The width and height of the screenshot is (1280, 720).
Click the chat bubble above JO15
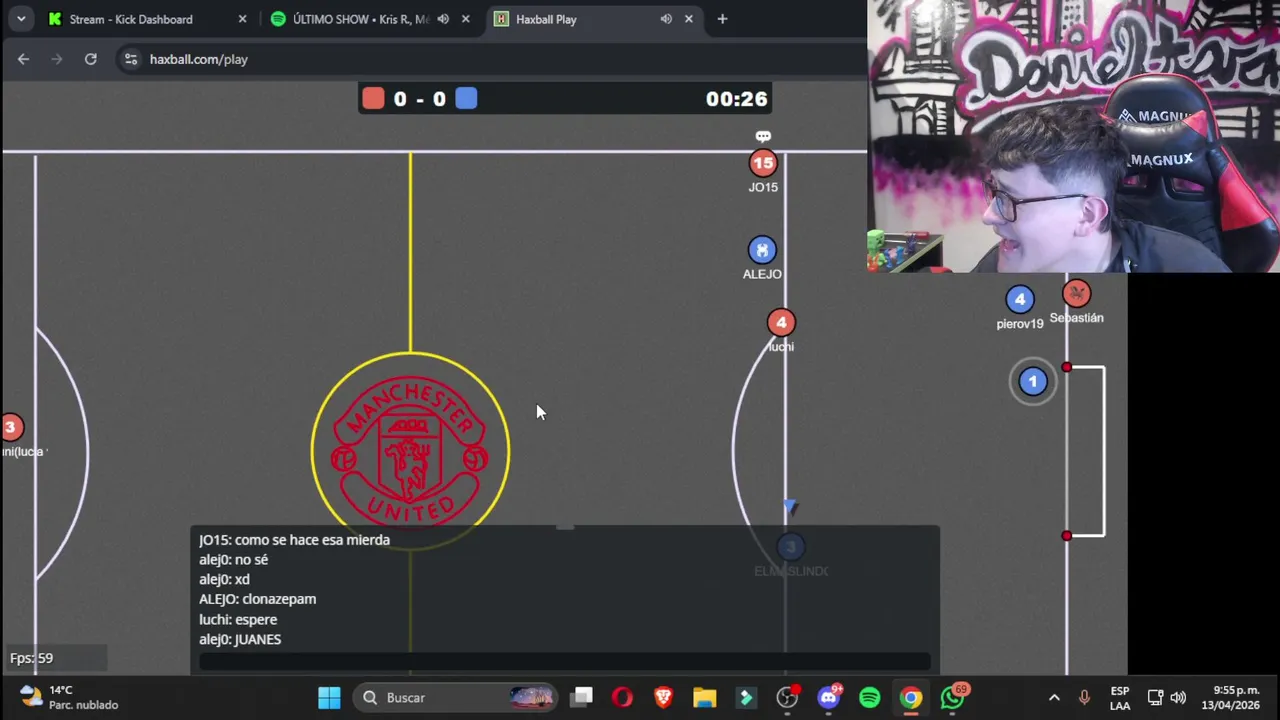tap(763, 136)
